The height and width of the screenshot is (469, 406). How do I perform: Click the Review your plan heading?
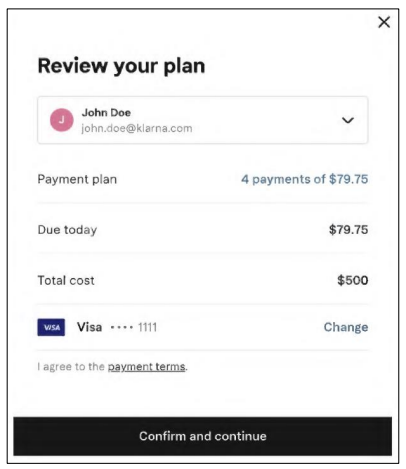point(121,66)
